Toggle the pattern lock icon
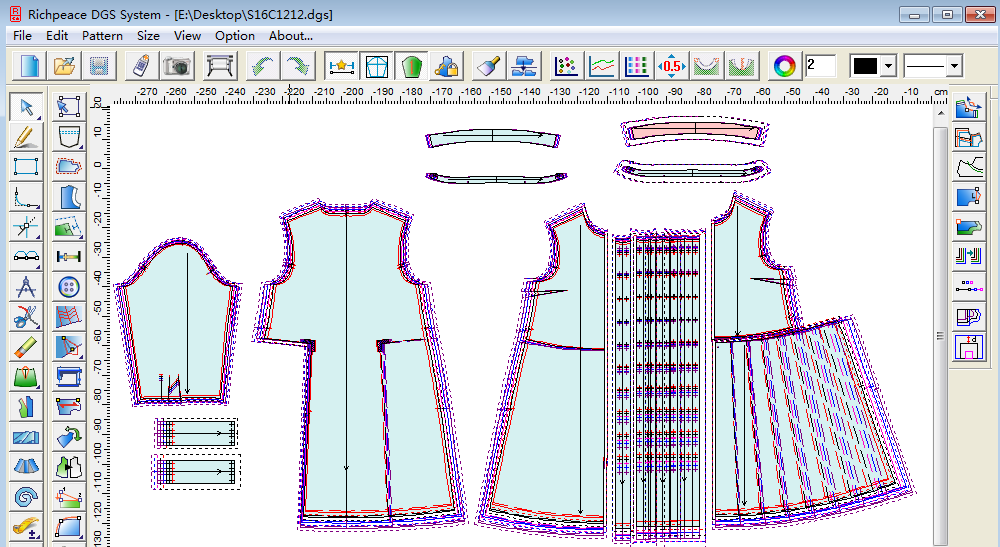 [x=445, y=67]
